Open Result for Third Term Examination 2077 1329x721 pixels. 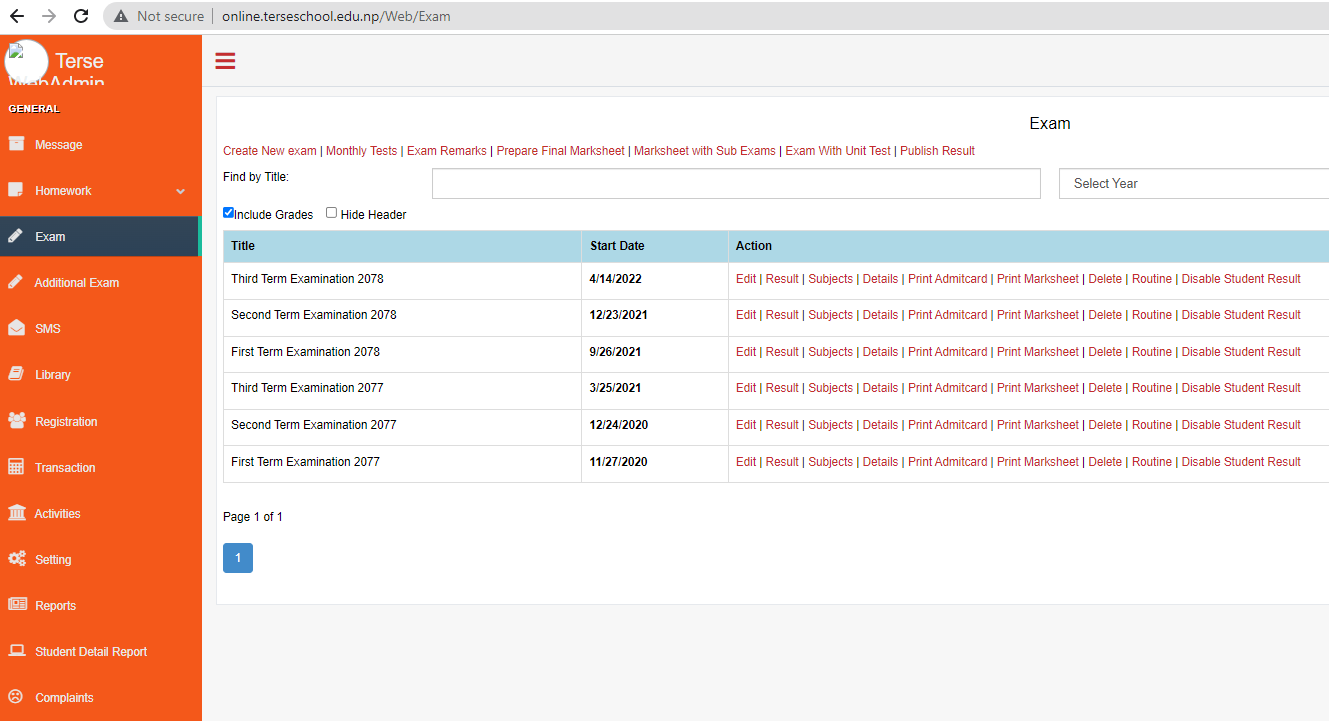(782, 388)
